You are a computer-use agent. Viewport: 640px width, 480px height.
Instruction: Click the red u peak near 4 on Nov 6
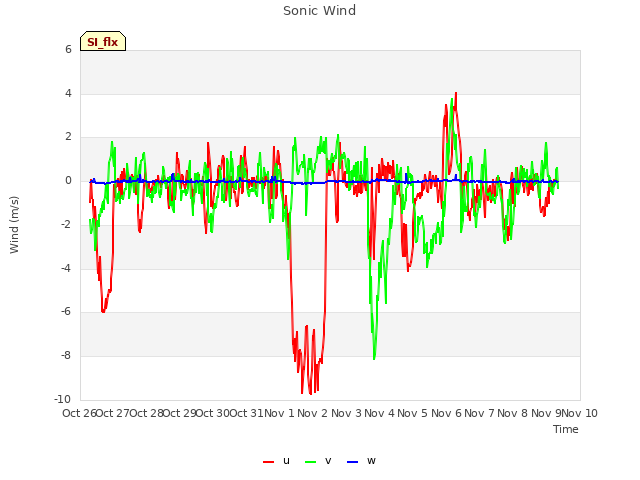(456, 93)
